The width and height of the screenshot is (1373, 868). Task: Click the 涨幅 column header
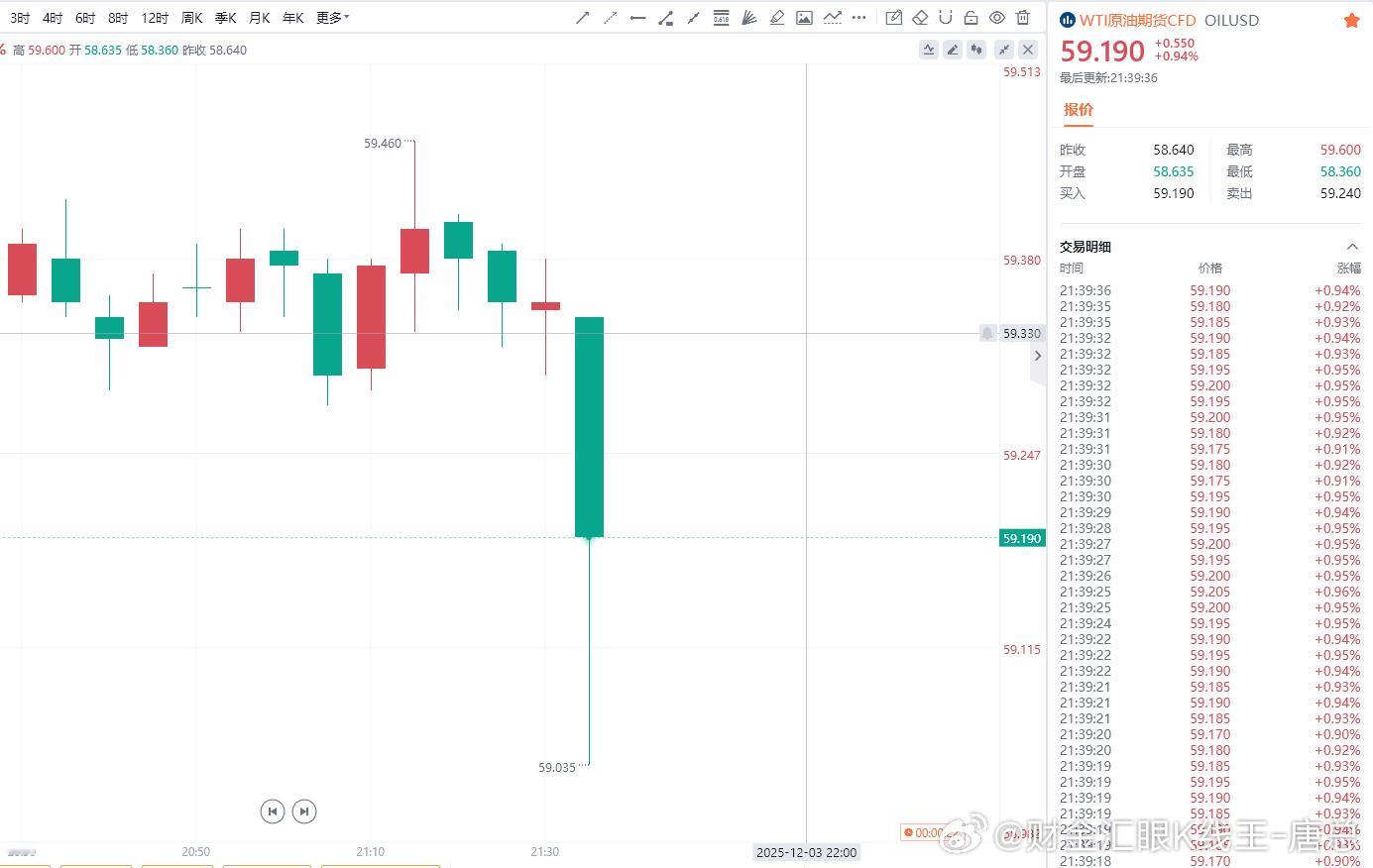coord(1349,269)
